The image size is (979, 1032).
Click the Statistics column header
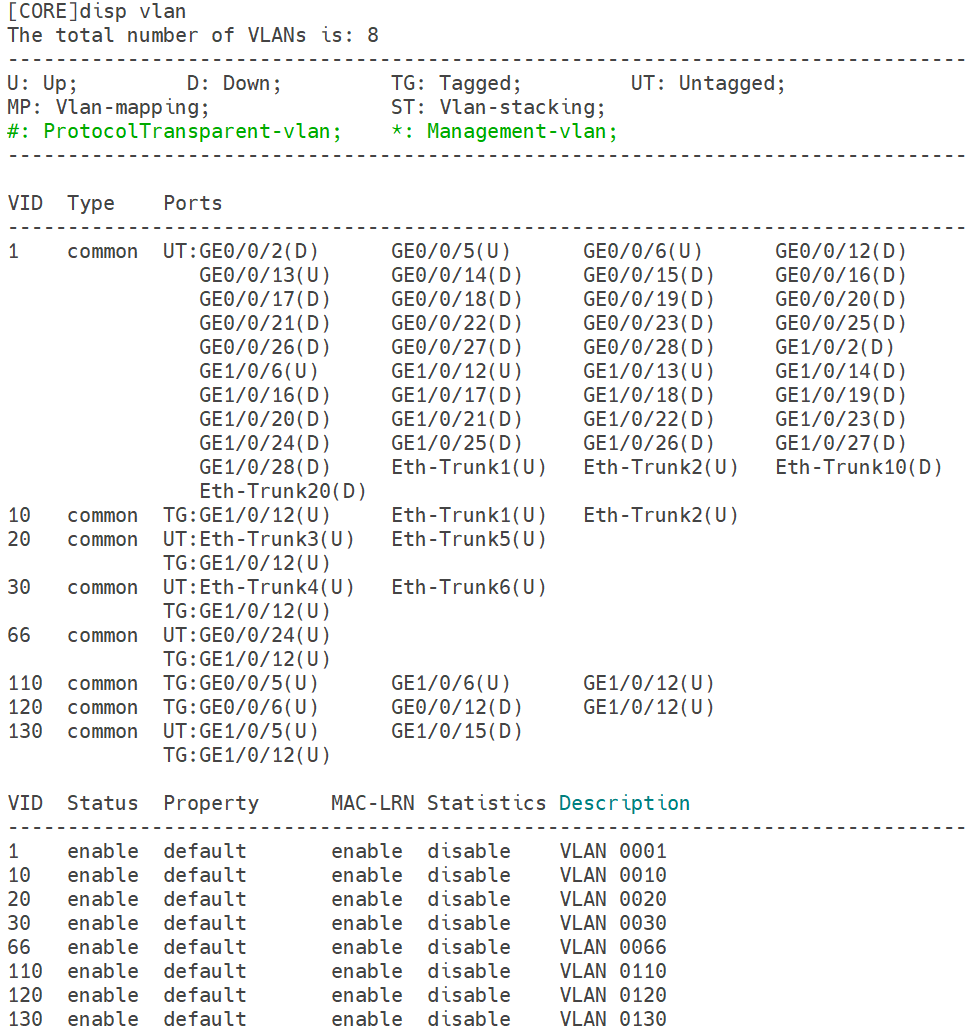pyautogui.click(x=486, y=803)
